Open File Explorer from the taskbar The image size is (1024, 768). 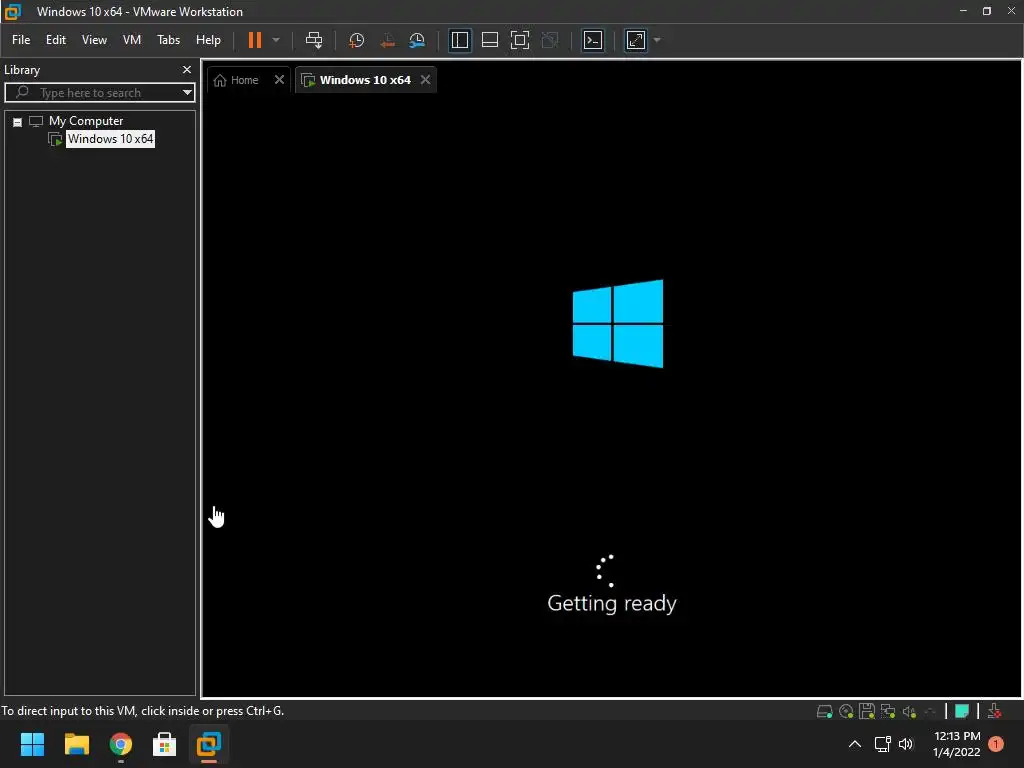76,744
